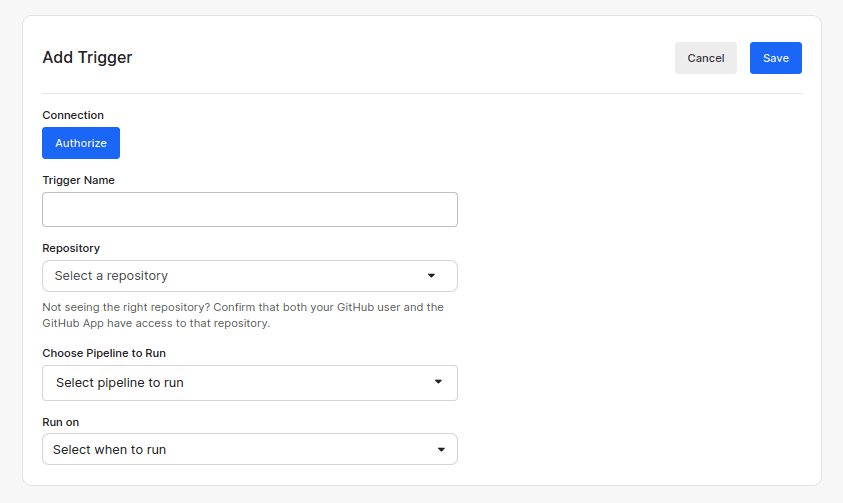Image resolution: width=843 pixels, height=503 pixels.
Task: Focus the Trigger Name text field
Action: (250, 210)
